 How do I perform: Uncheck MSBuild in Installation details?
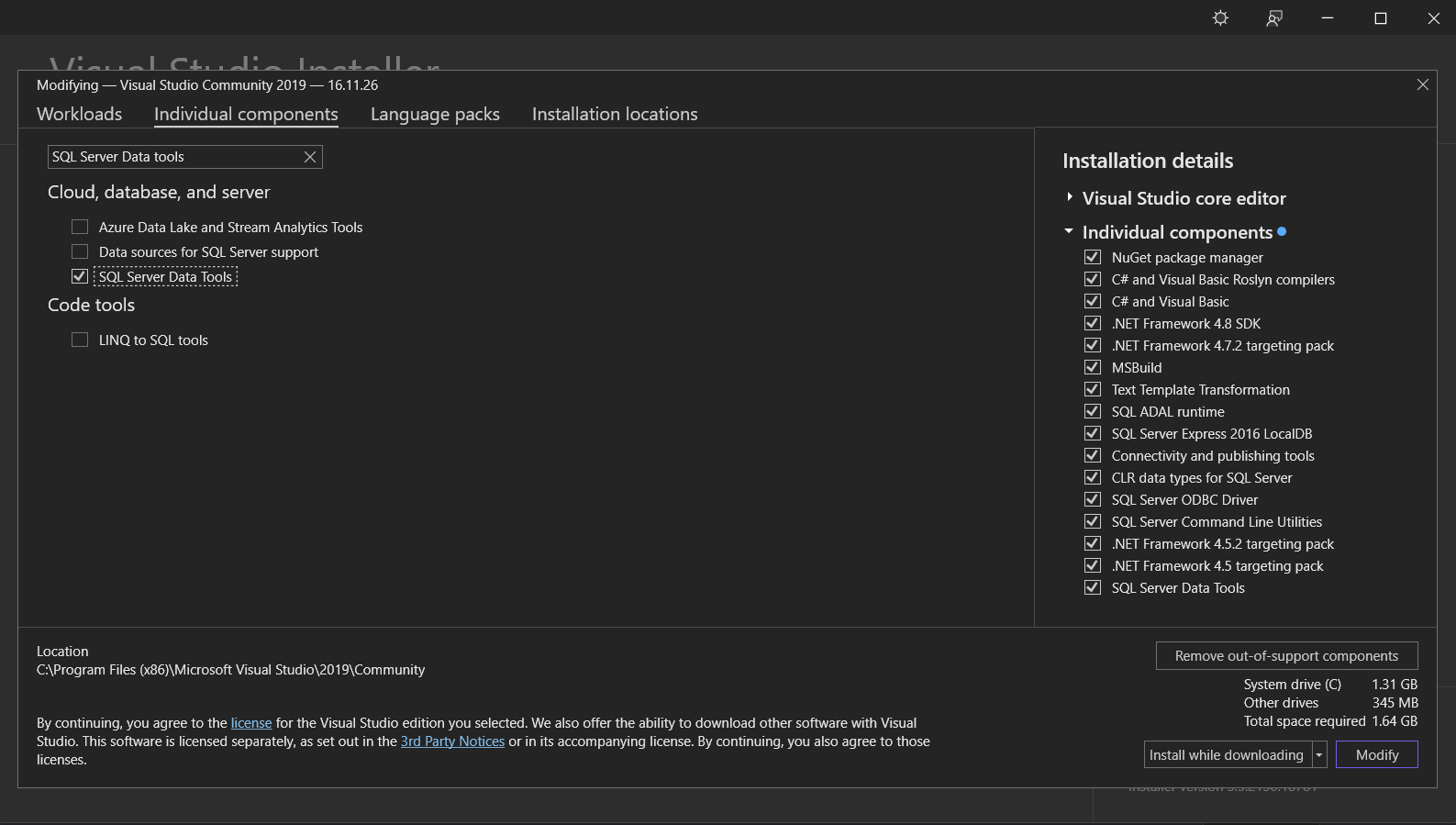pos(1092,367)
